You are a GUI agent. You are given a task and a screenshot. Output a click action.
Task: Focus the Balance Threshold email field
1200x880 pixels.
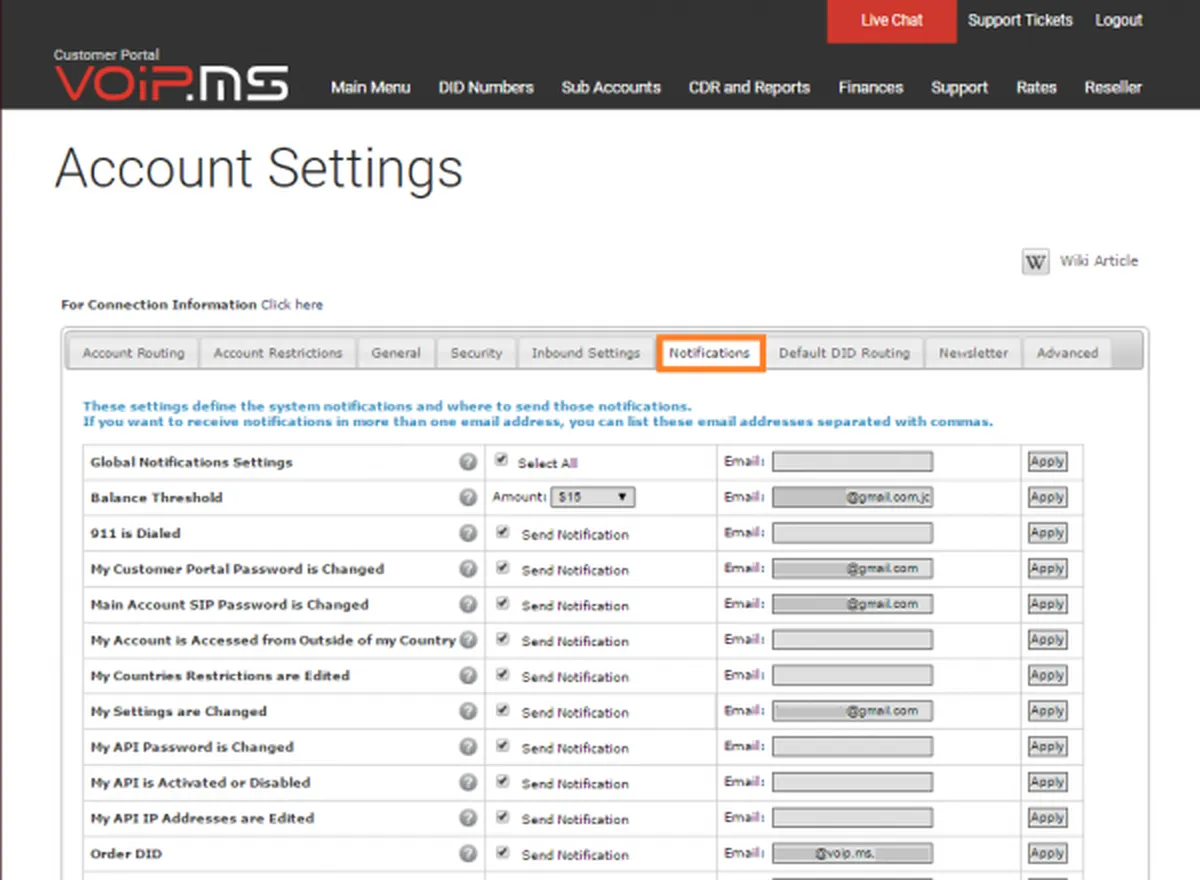[852, 497]
